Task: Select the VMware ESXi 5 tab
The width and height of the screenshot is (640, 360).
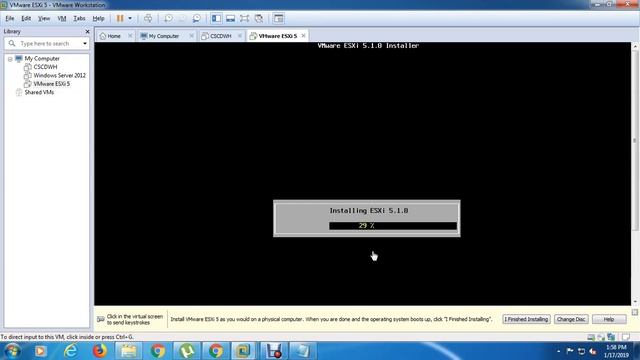Action: point(278,36)
